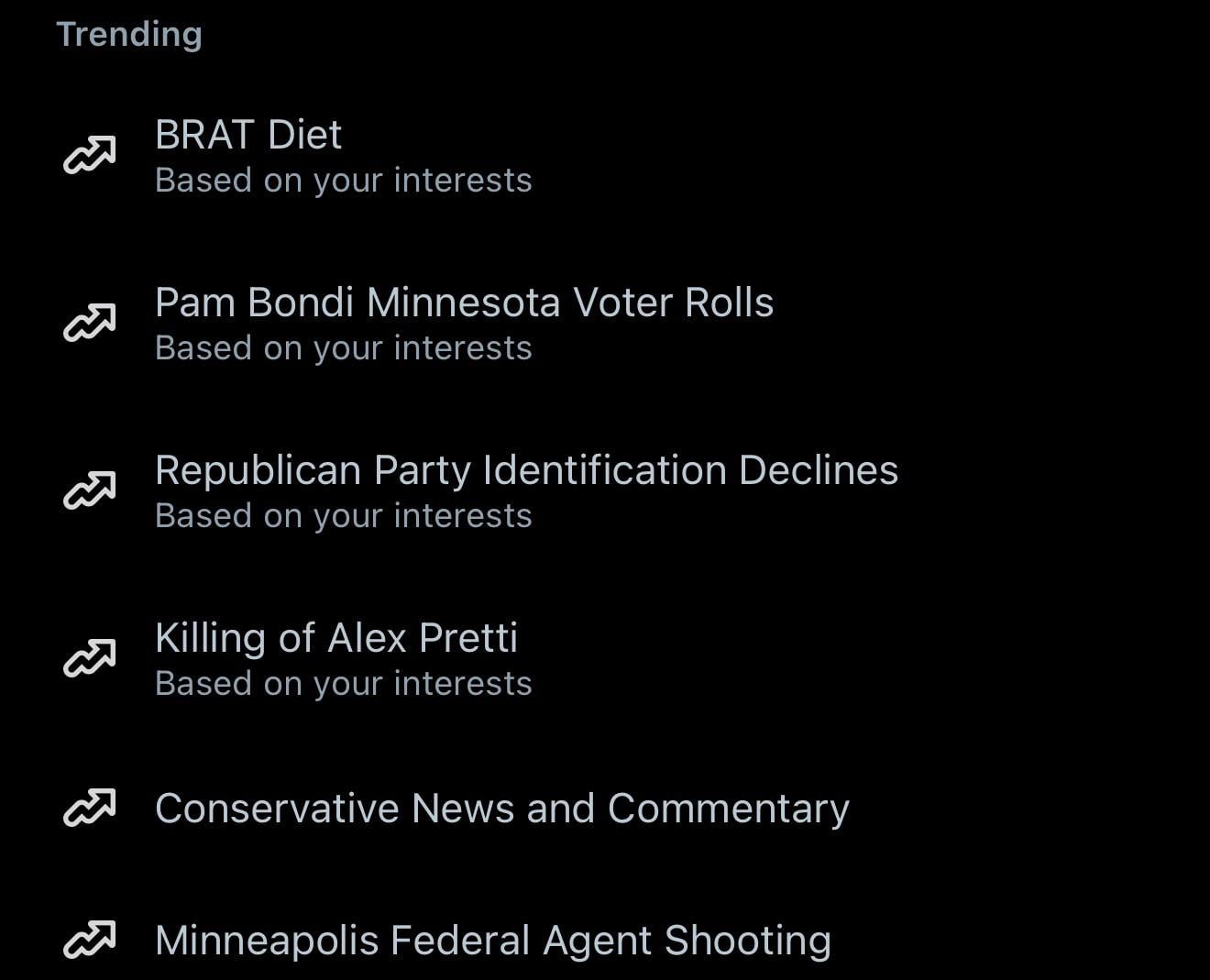
Task: Tap "Based on your interests" under Republican Party topic
Action: [x=343, y=516]
